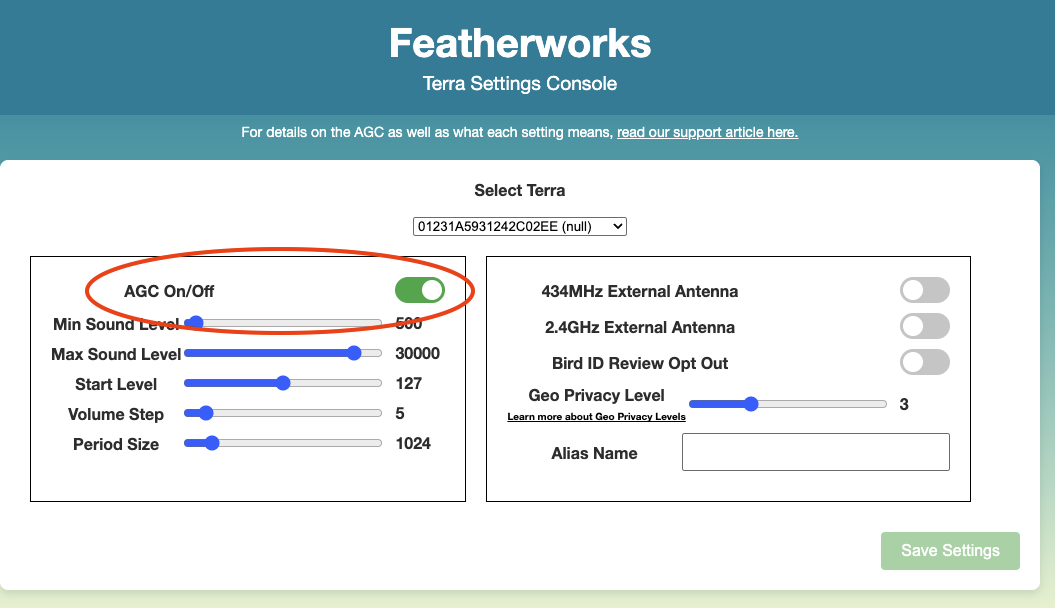Click the 'Alias Name' label
This screenshot has height=608, width=1055.
pyautogui.click(x=594, y=453)
